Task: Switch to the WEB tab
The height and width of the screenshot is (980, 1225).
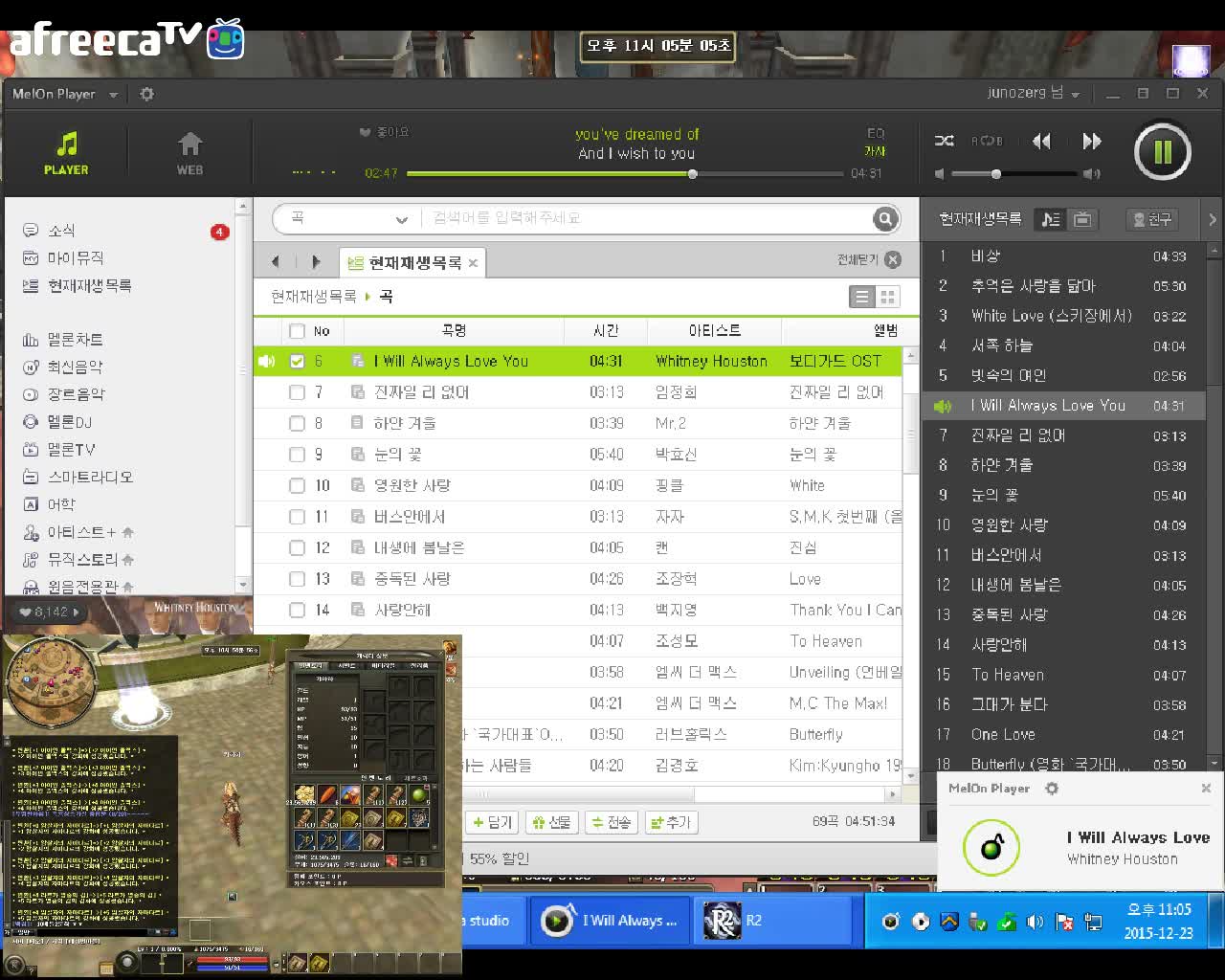Action: point(189,151)
